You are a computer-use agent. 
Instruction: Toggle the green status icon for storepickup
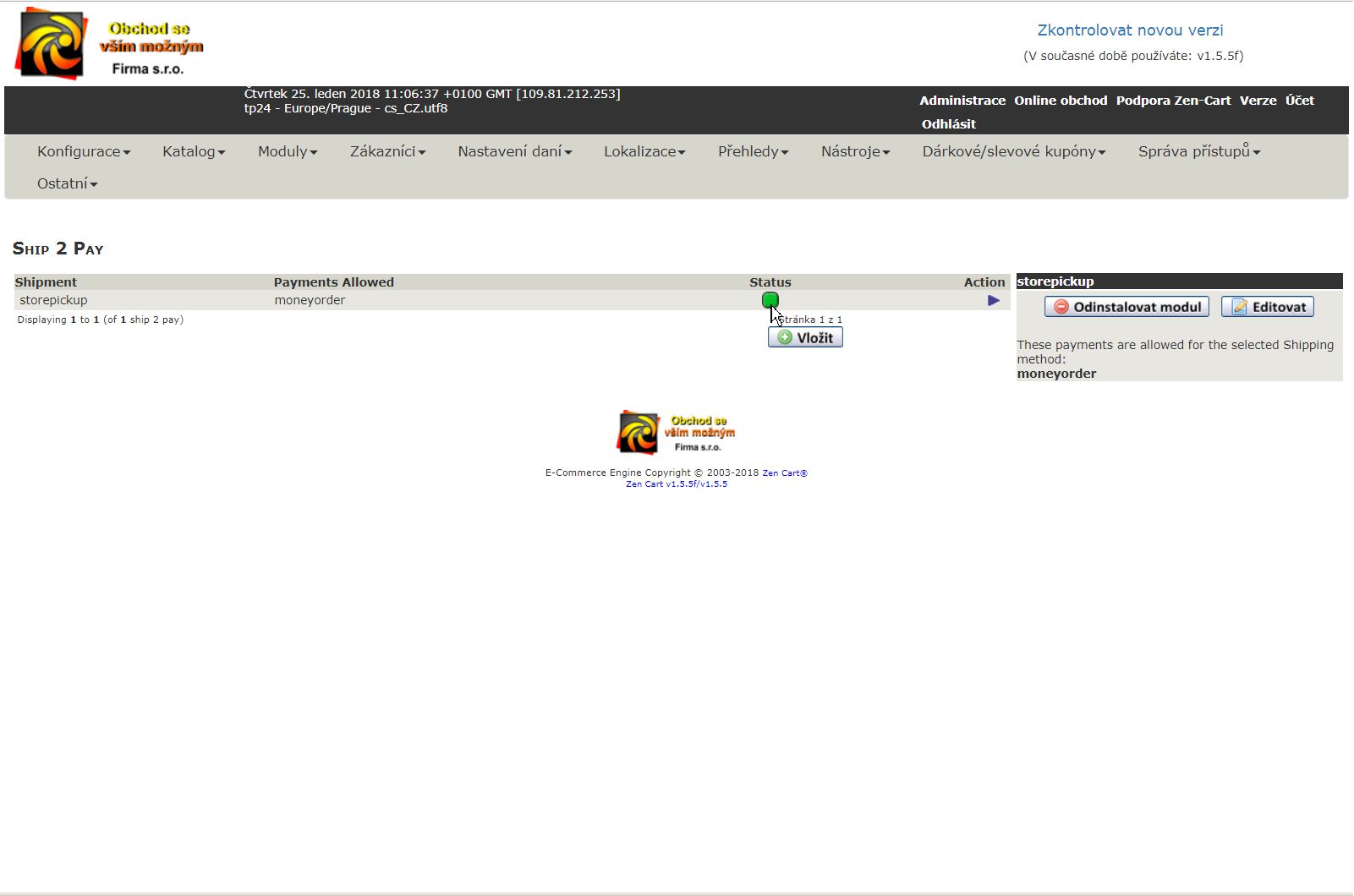tap(770, 300)
